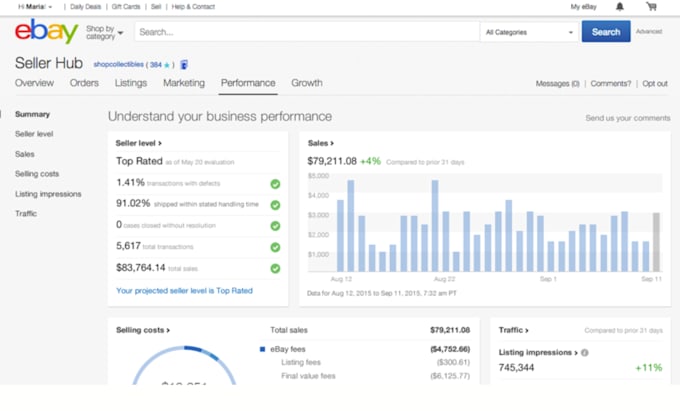Open the Daily Deals link
Screen dimensions: 680x411
coord(85,7)
